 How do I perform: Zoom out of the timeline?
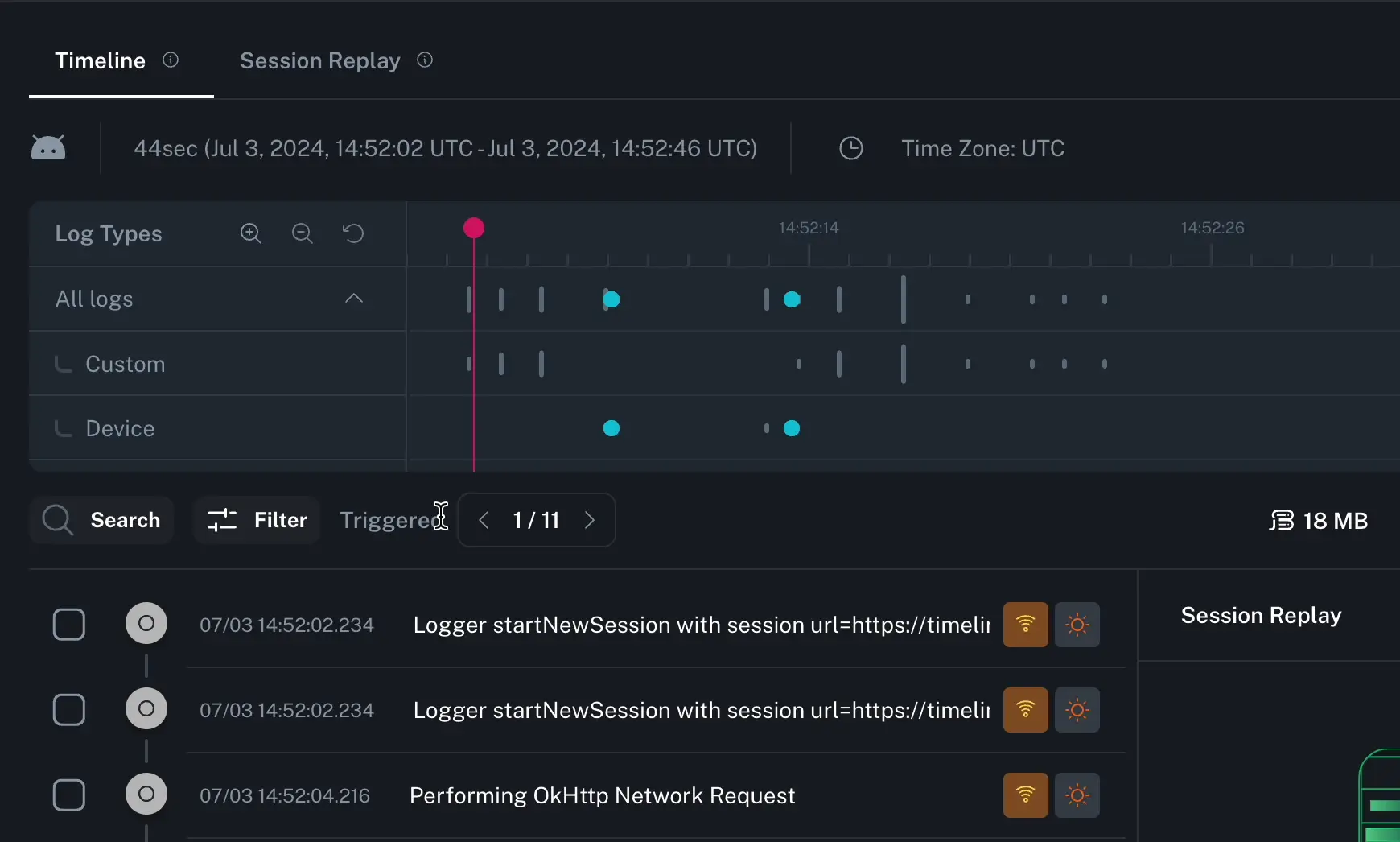[x=302, y=233]
